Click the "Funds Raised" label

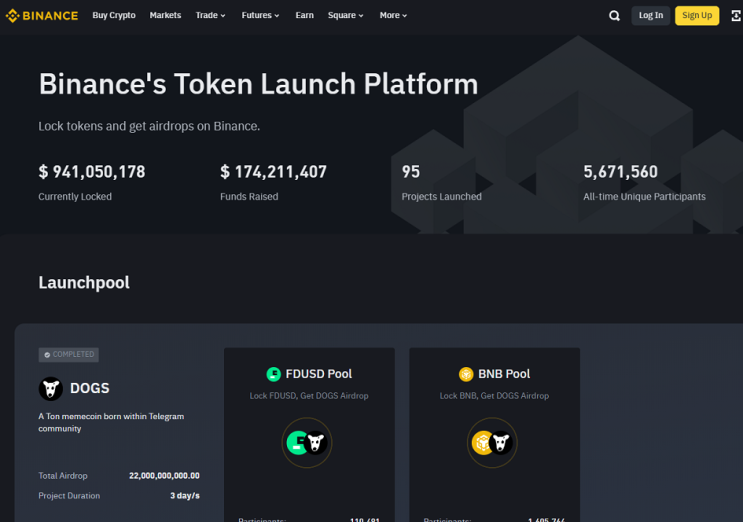pos(249,197)
